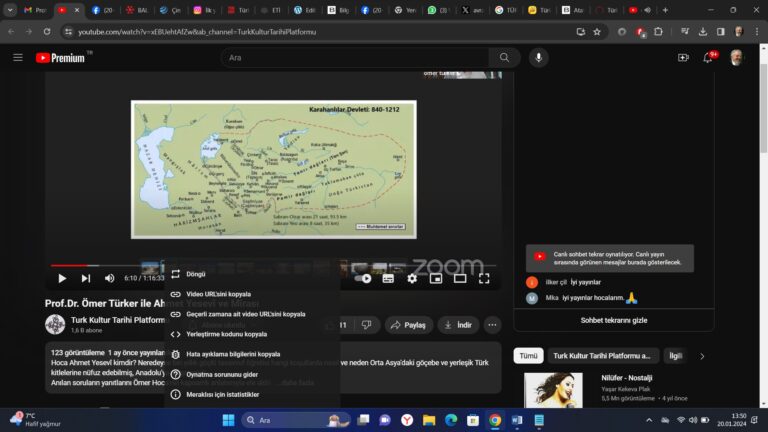768x432 pixels.
Task: Select the Tümü filter chip
Action: [x=528, y=356]
